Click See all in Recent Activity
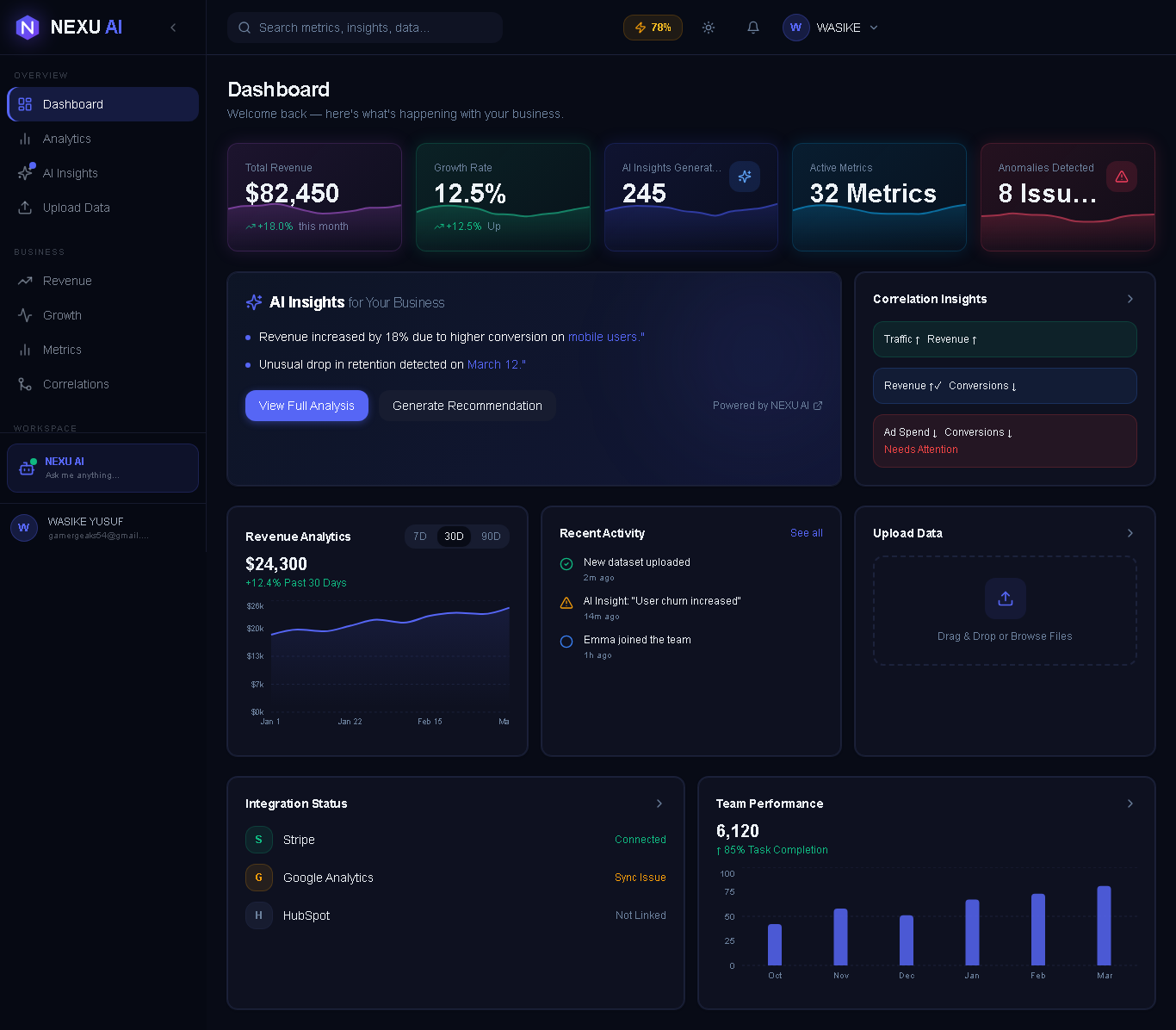Screen dimensions: 1176x1030 (x=807, y=533)
